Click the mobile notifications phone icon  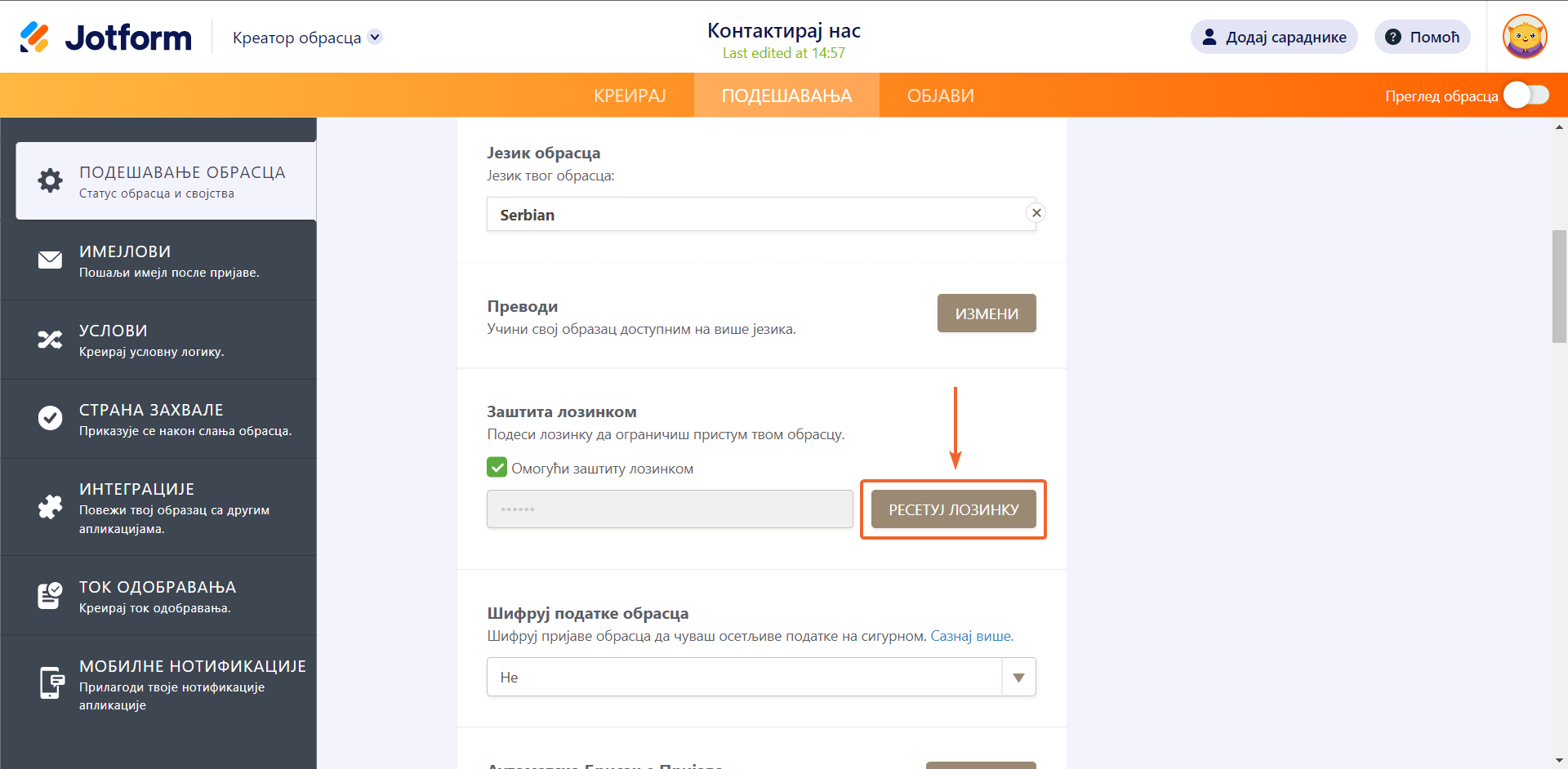tap(51, 682)
